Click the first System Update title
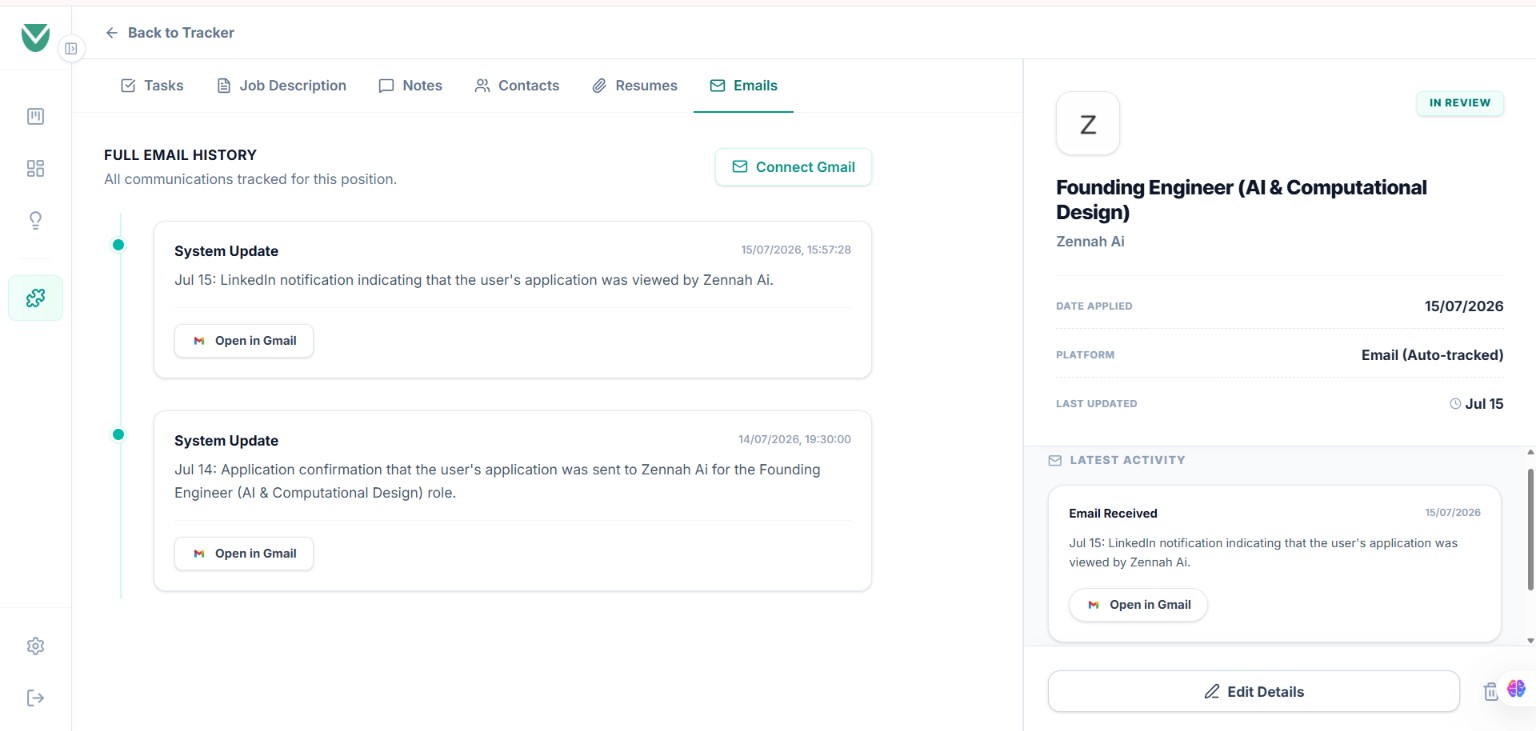This screenshot has height=731, width=1536. pos(226,251)
